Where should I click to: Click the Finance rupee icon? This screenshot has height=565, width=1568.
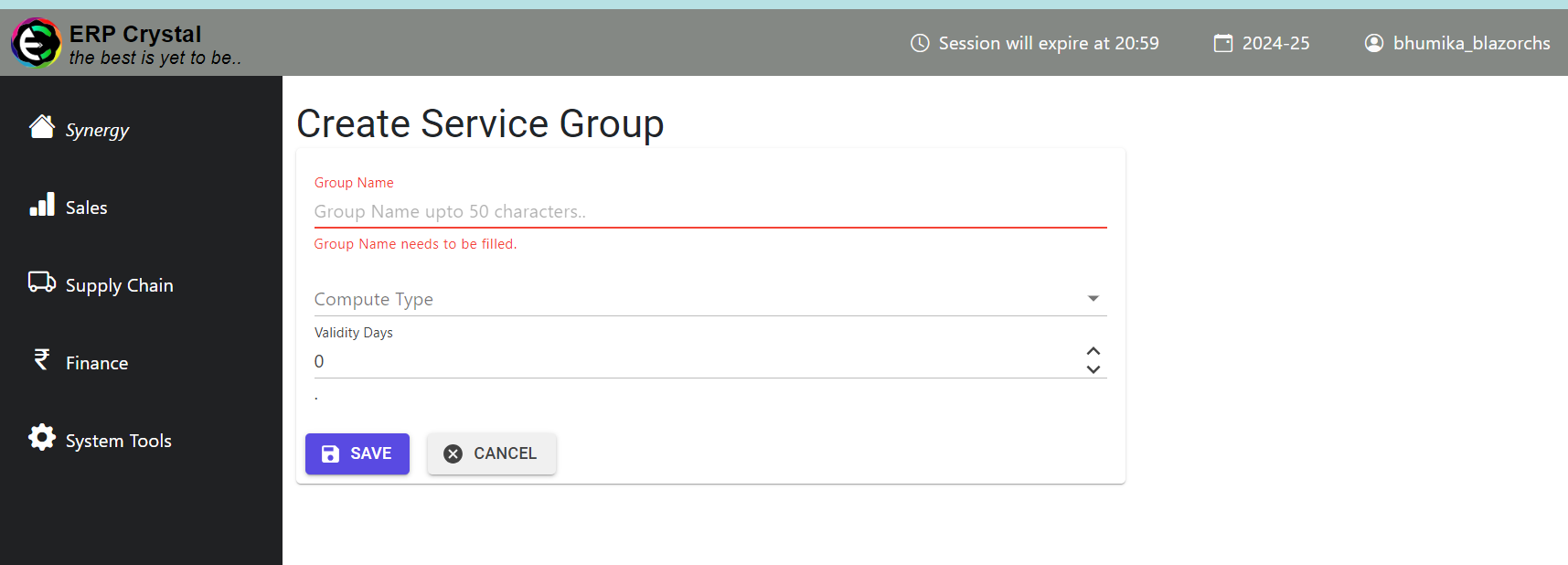(42, 359)
